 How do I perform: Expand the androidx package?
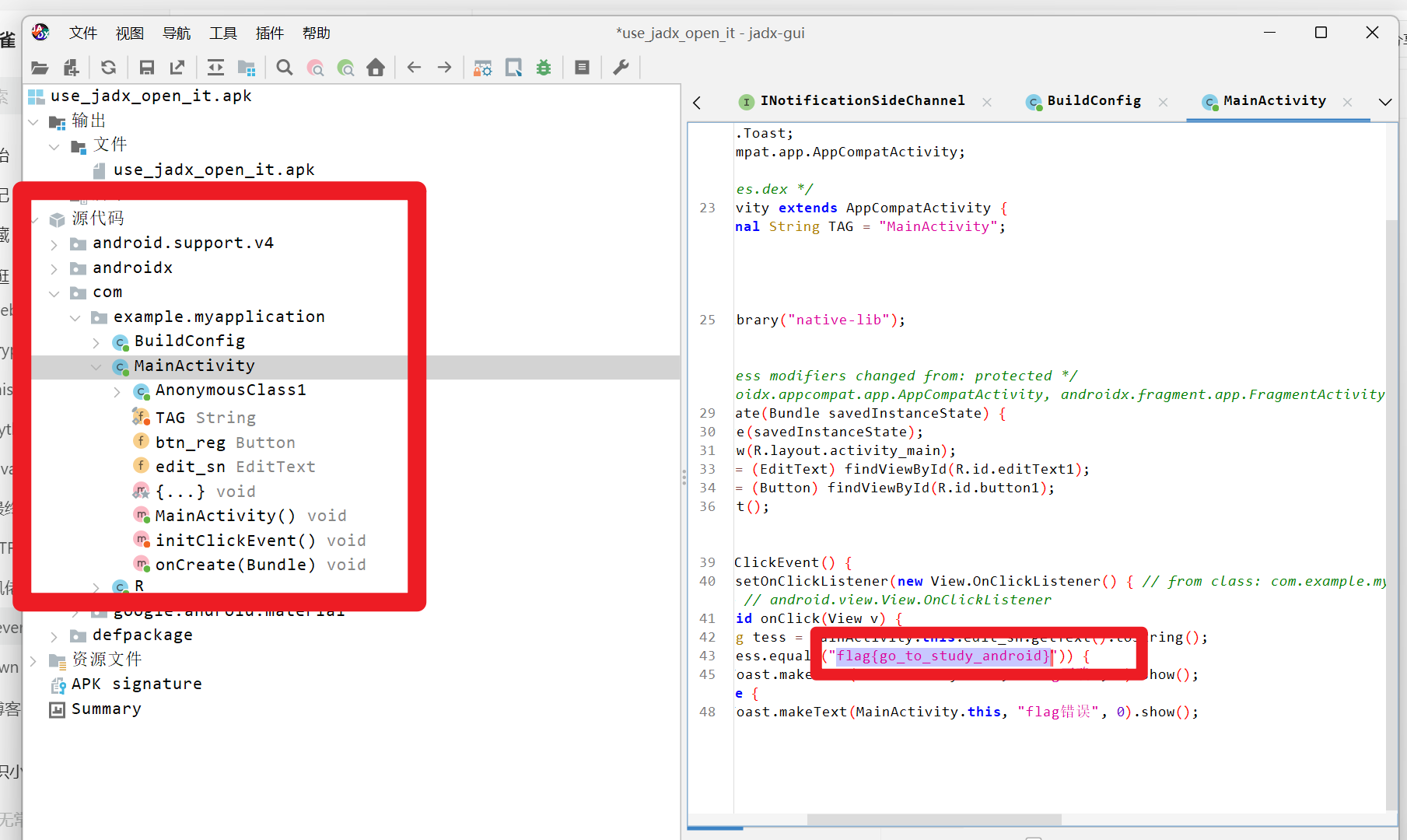(54, 269)
